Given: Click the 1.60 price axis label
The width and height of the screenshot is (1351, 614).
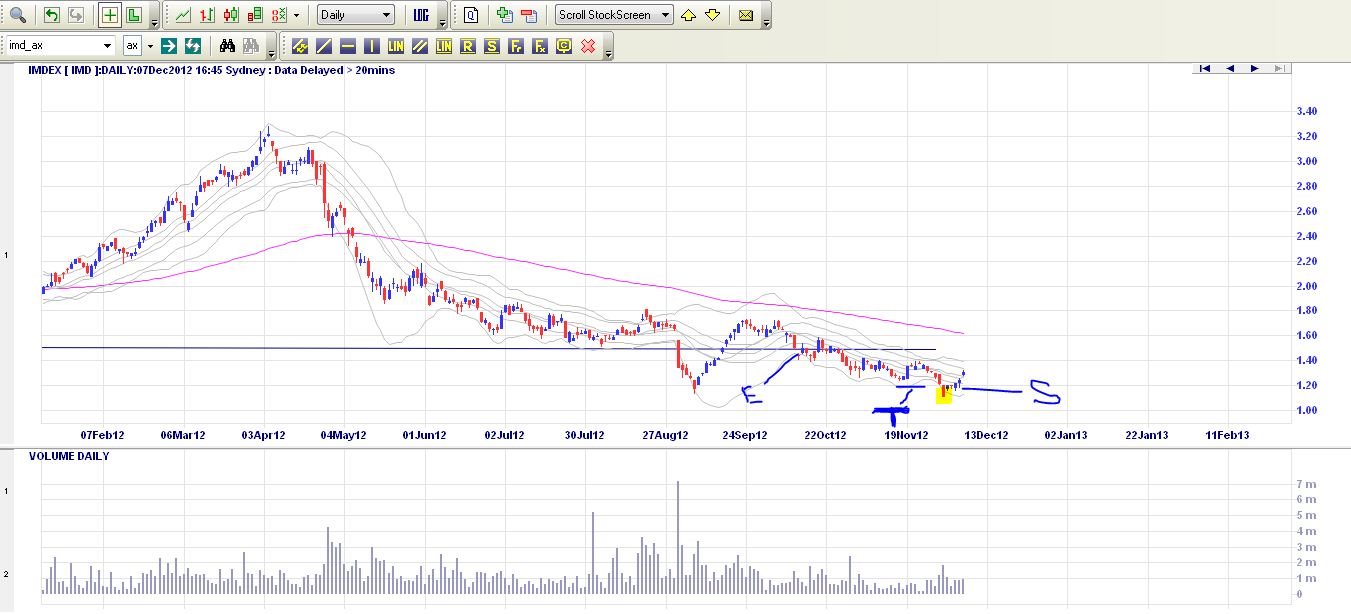Looking at the screenshot, I should coord(1306,335).
